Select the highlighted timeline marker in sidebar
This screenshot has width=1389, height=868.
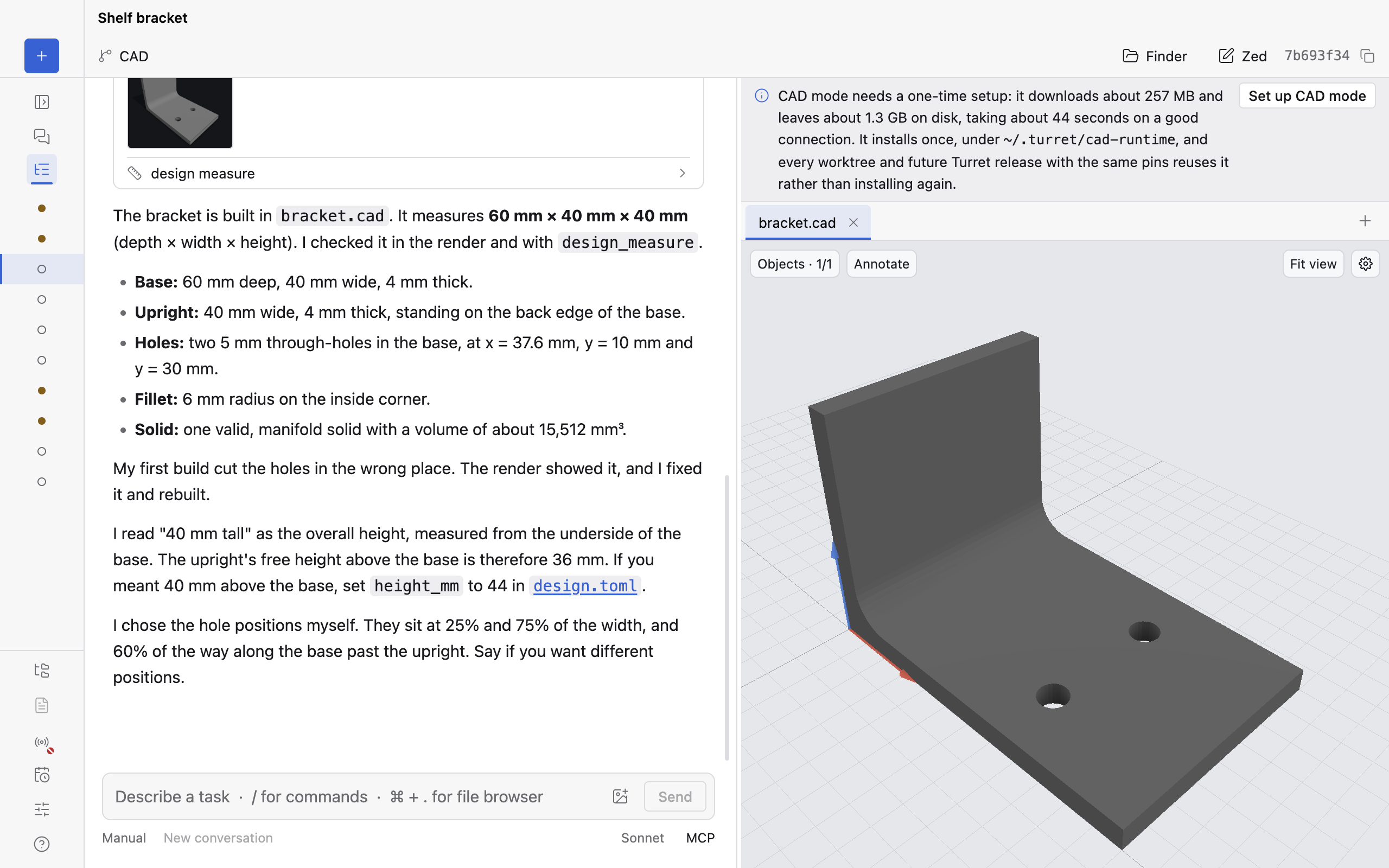pyautogui.click(x=41, y=269)
